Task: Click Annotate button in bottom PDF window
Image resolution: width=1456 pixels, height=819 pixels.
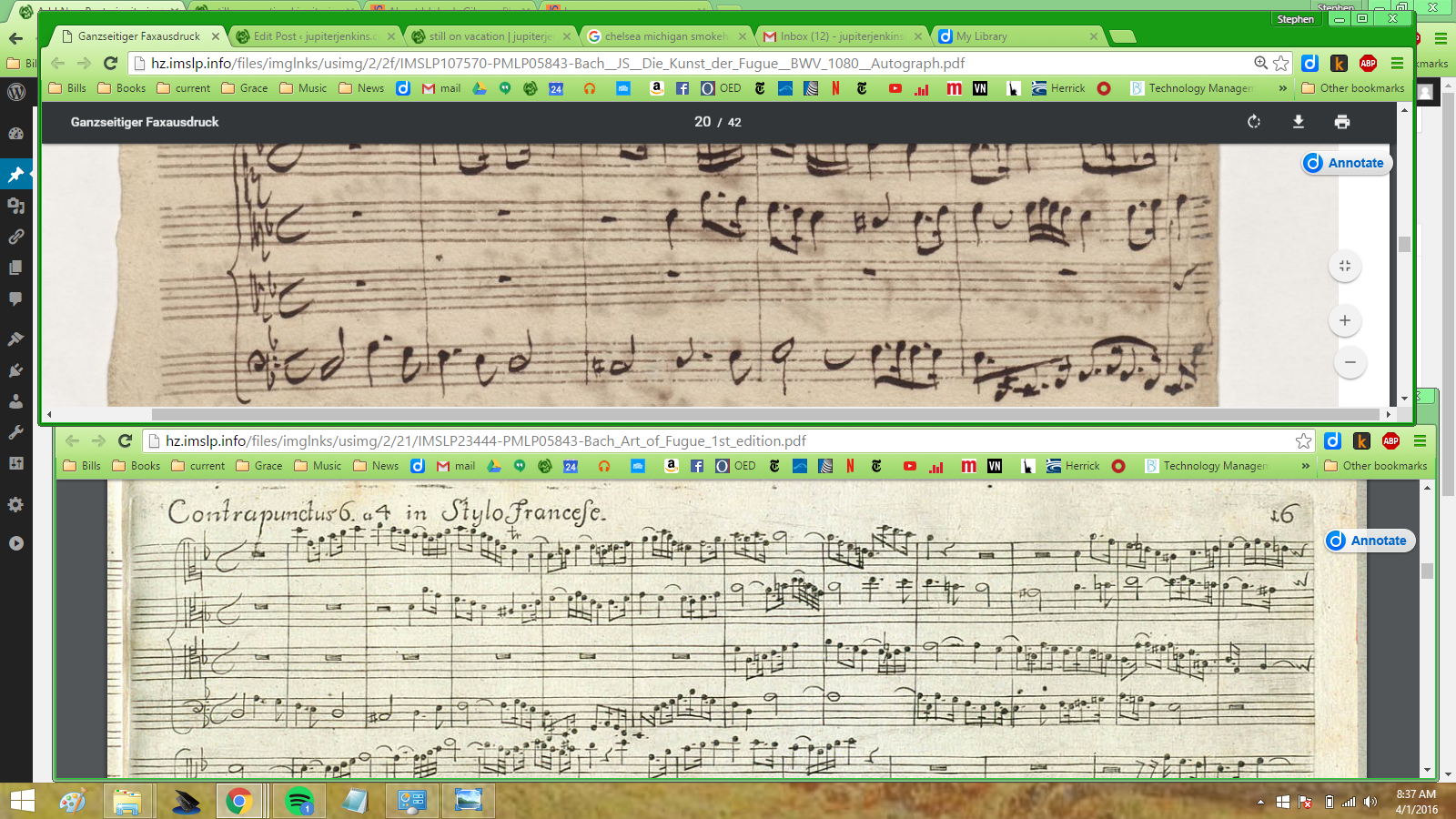Action: point(1370,541)
